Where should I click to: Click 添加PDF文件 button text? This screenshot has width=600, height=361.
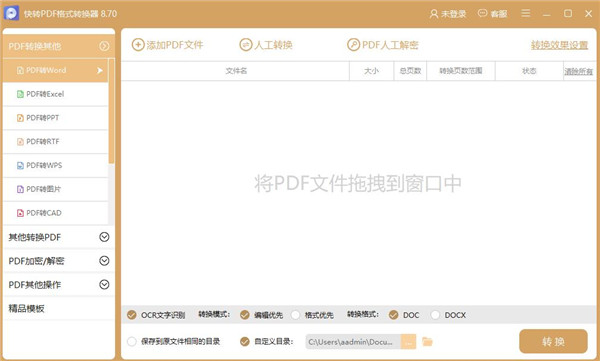[x=175, y=45]
